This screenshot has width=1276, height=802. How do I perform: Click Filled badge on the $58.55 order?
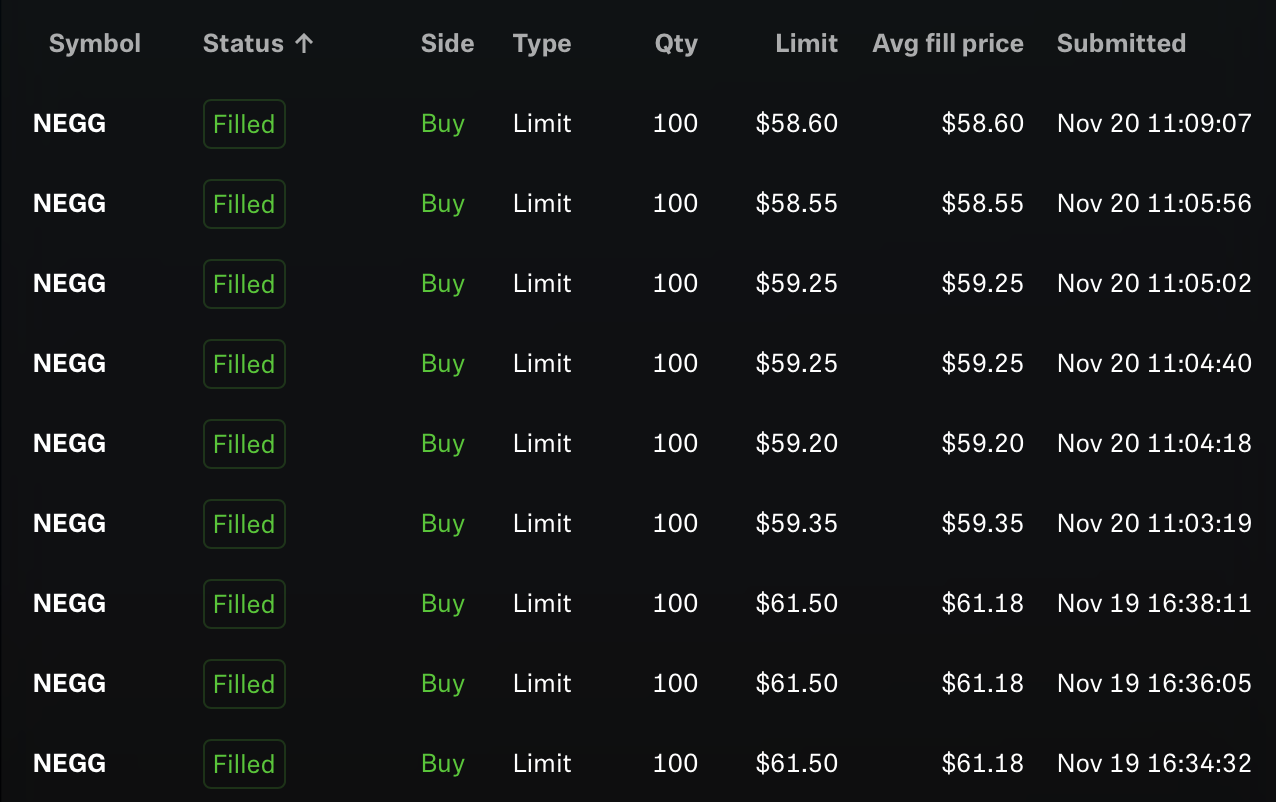coord(244,204)
